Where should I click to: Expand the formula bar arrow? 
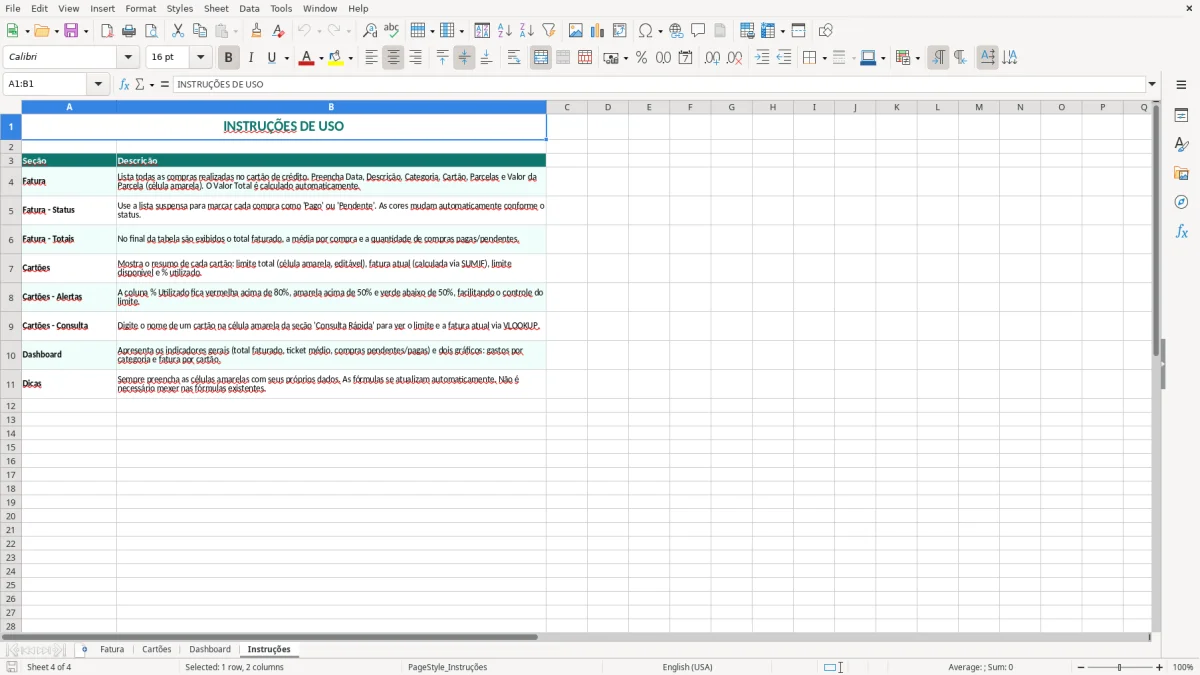click(1152, 84)
